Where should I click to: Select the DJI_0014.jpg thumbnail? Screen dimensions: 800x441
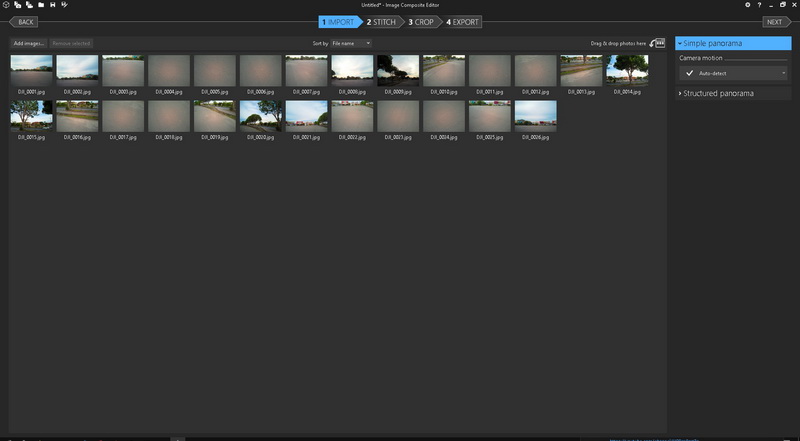click(626, 73)
